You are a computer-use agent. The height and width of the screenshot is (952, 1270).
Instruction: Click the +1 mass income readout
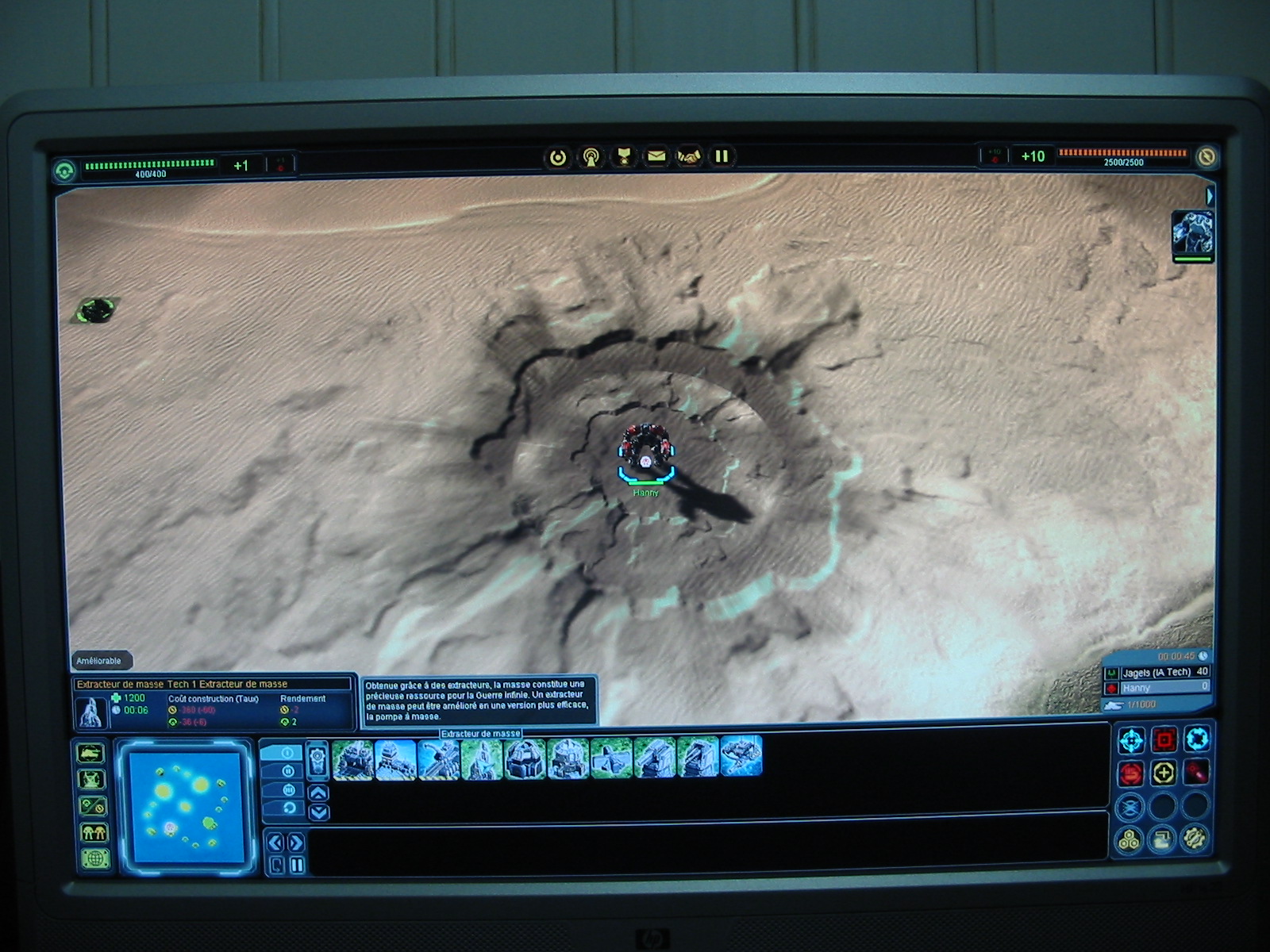tap(241, 166)
